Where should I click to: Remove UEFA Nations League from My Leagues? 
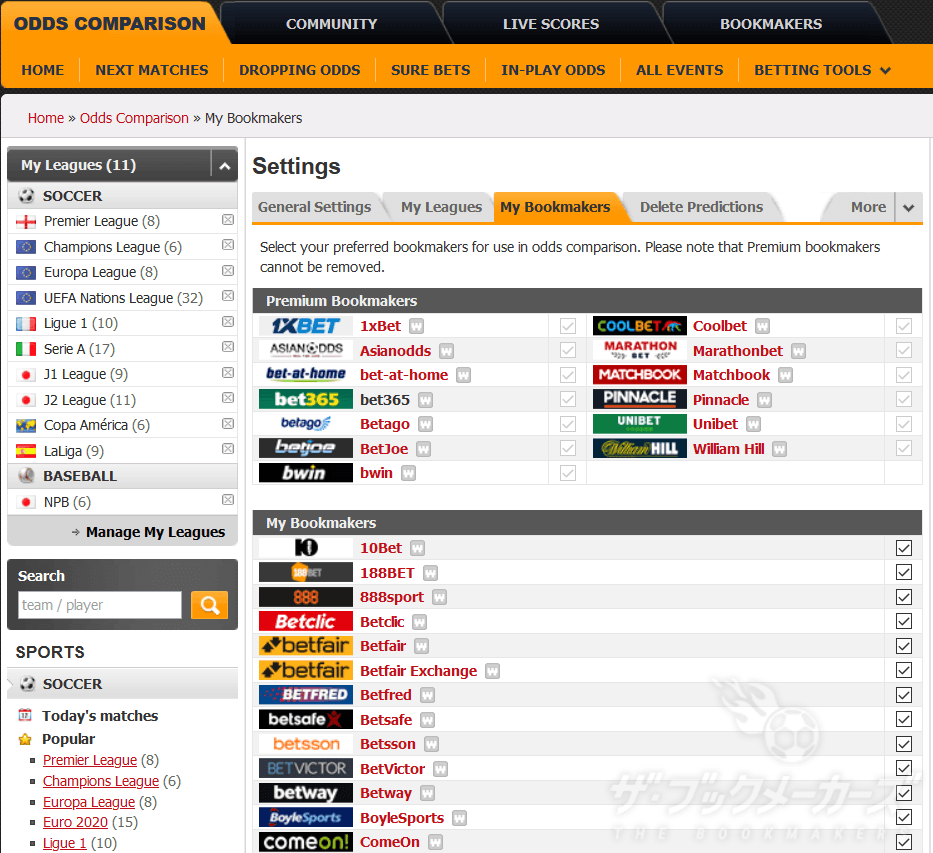pyautogui.click(x=228, y=296)
